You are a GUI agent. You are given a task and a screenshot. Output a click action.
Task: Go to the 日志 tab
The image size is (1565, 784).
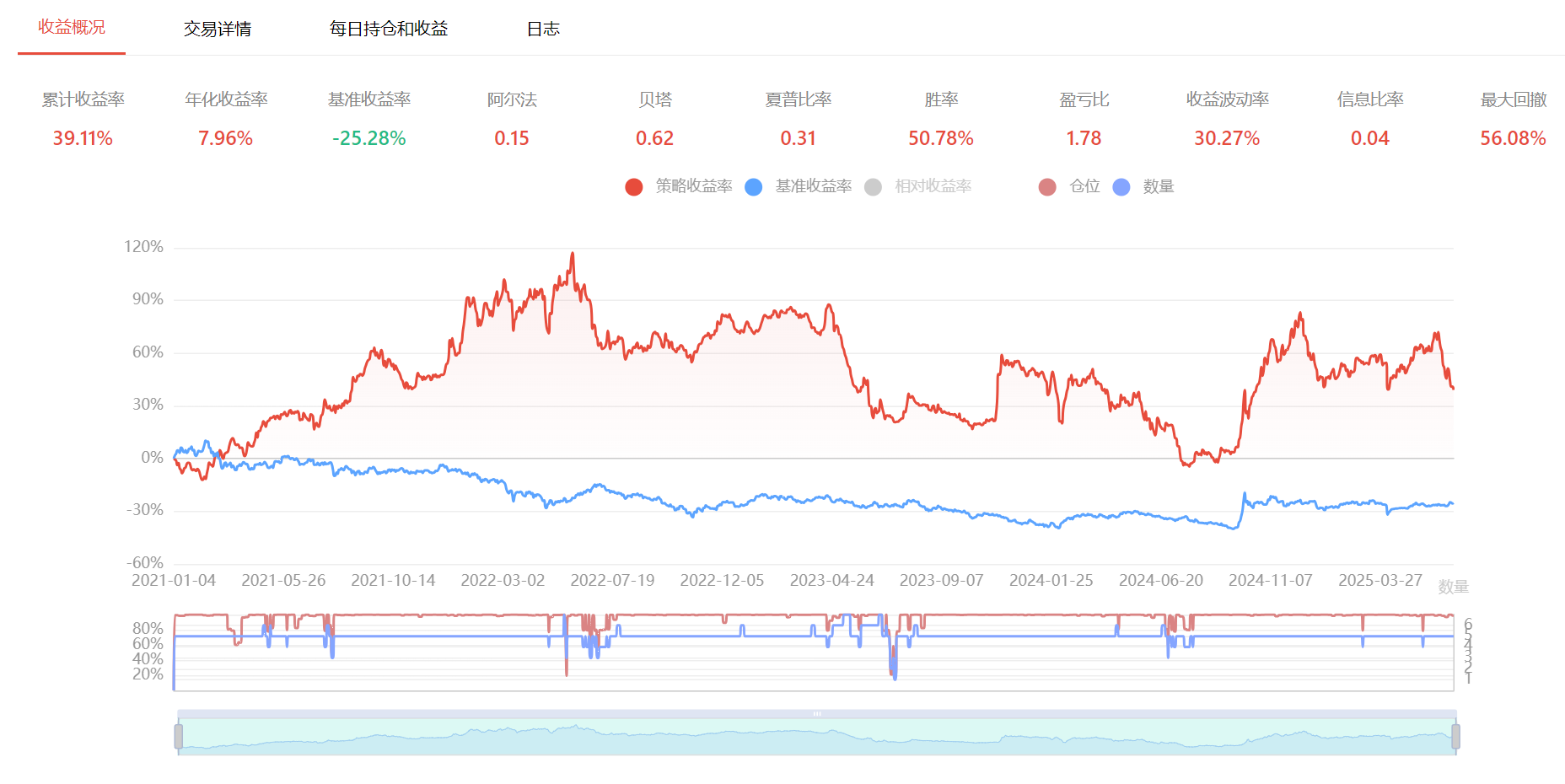543,29
